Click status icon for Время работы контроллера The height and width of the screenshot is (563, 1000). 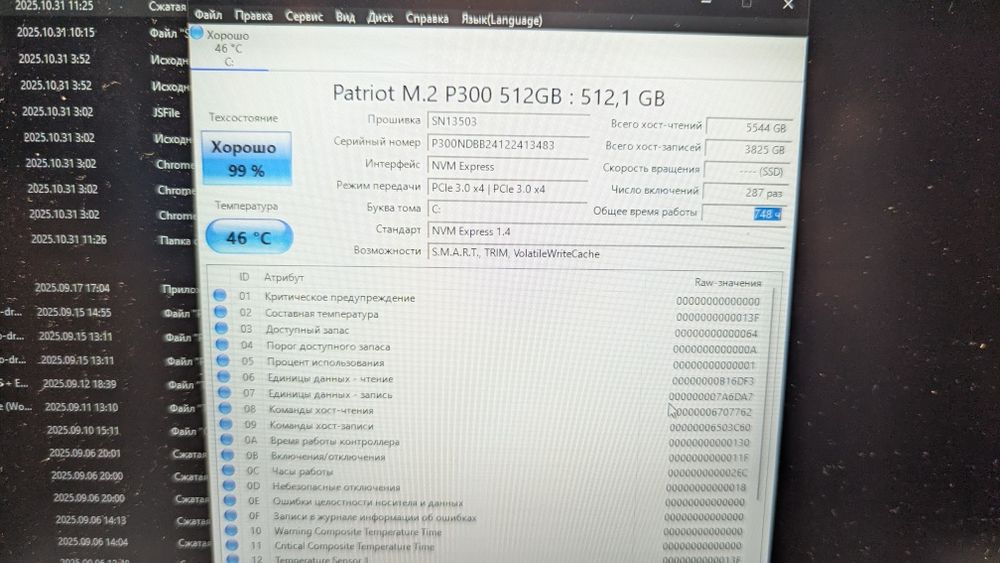tap(226, 439)
